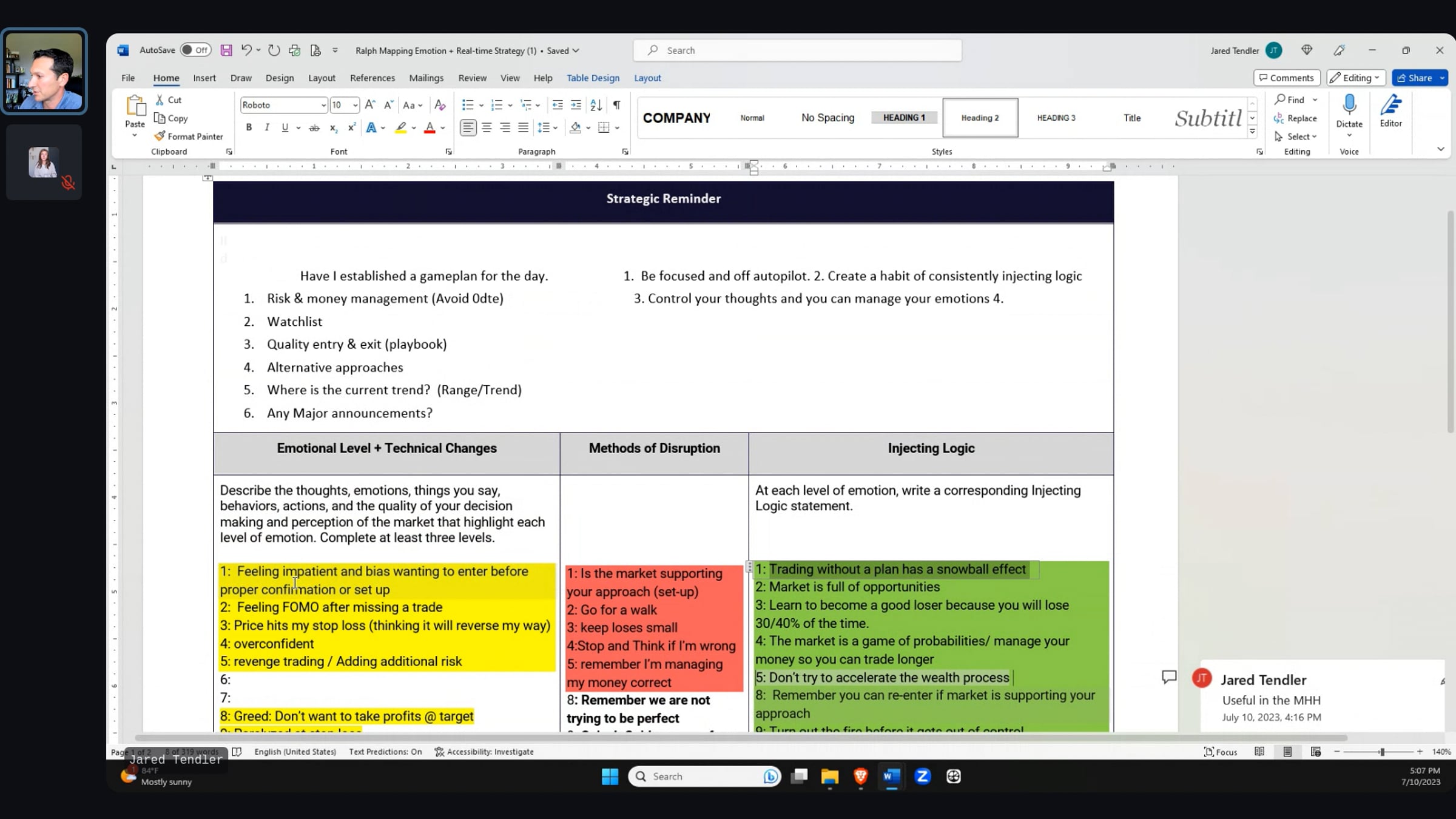1456x819 pixels.
Task: Click the Sort icon in Paragraph group
Action: (596, 105)
